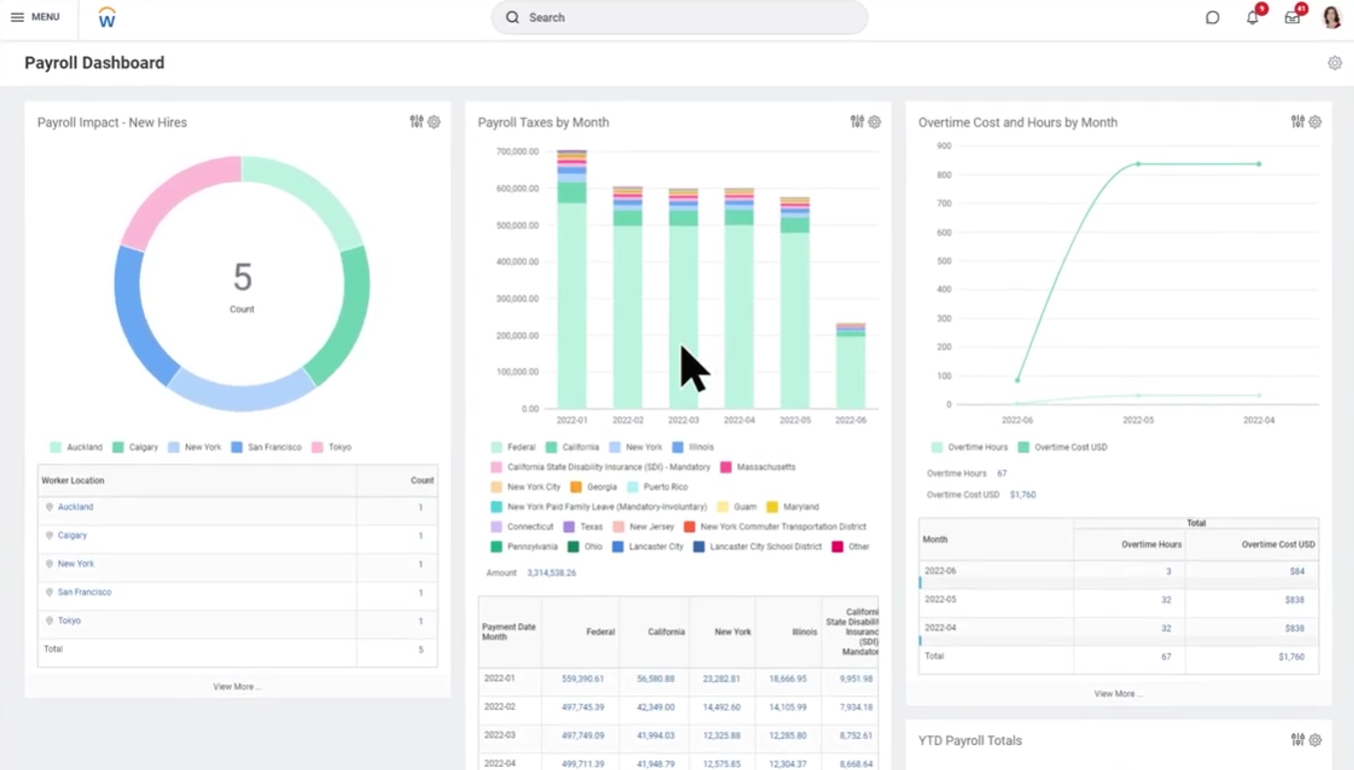The height and width of the screenshot is (770, 1354).
Task: Open the $84 overtime cost link
Action: [1296, 571]
